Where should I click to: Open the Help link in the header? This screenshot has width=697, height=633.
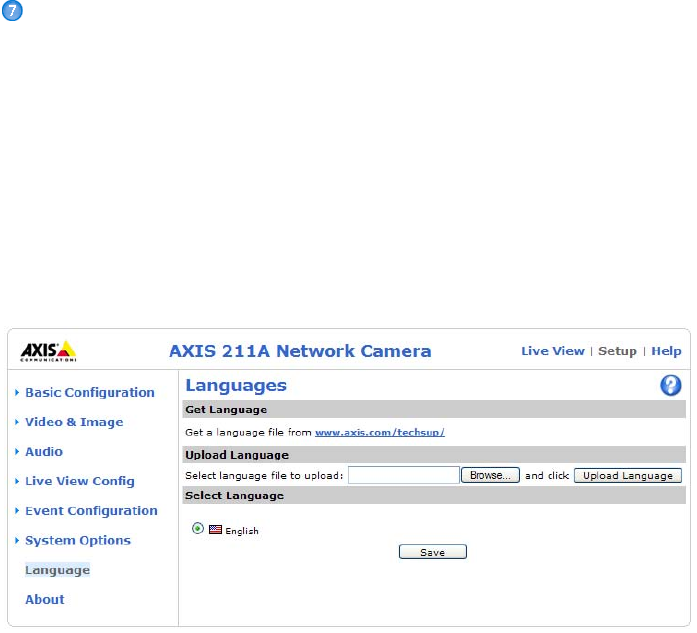click(x=666, y=351)
